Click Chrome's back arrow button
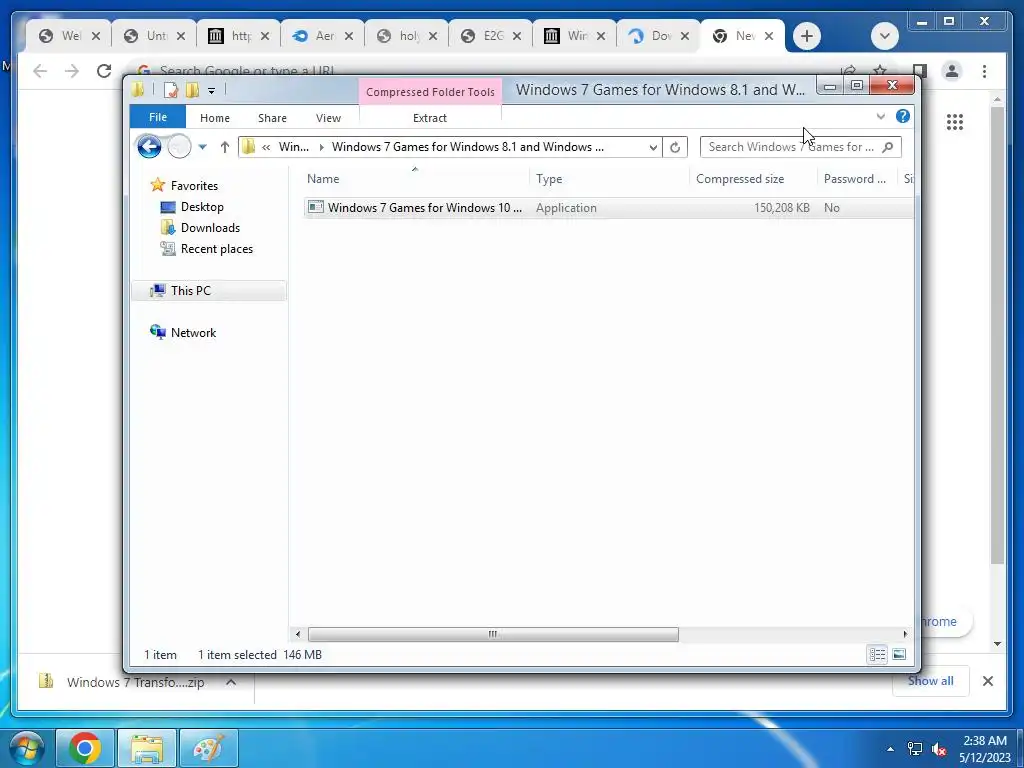This screenshot has height=768, width=1024. pos(40,71)
